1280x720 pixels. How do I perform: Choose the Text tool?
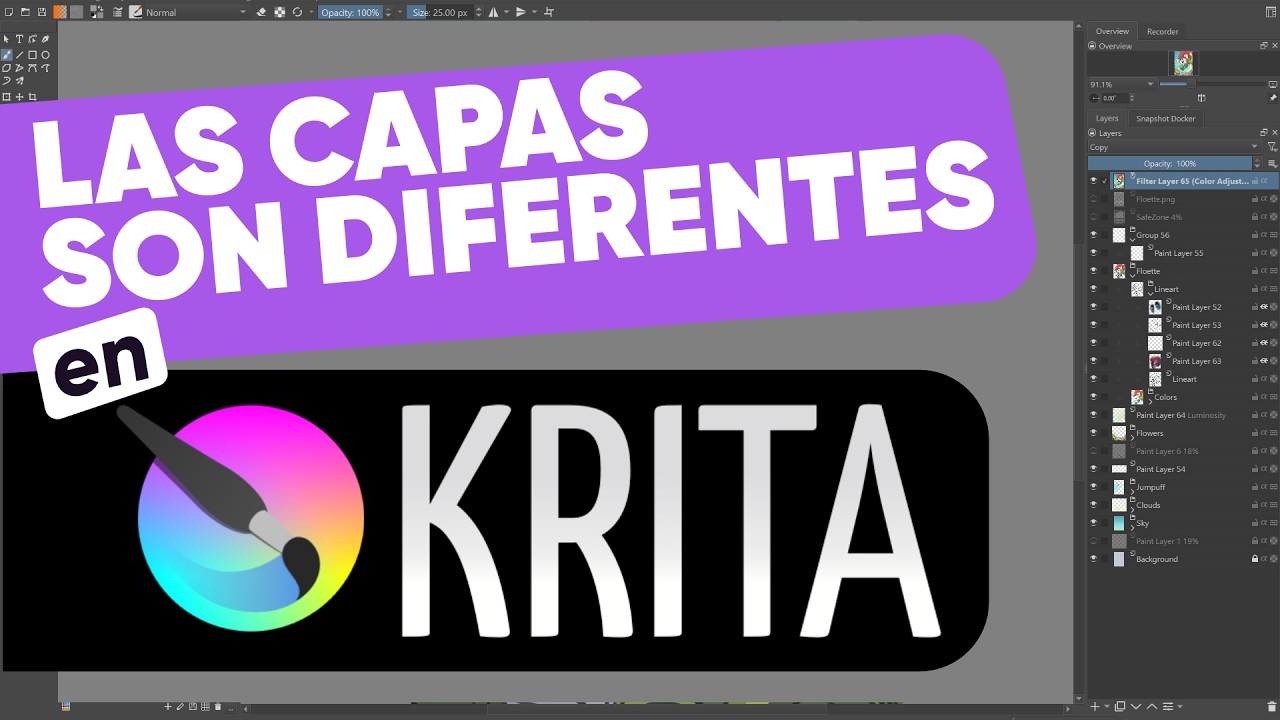(19, 39)
